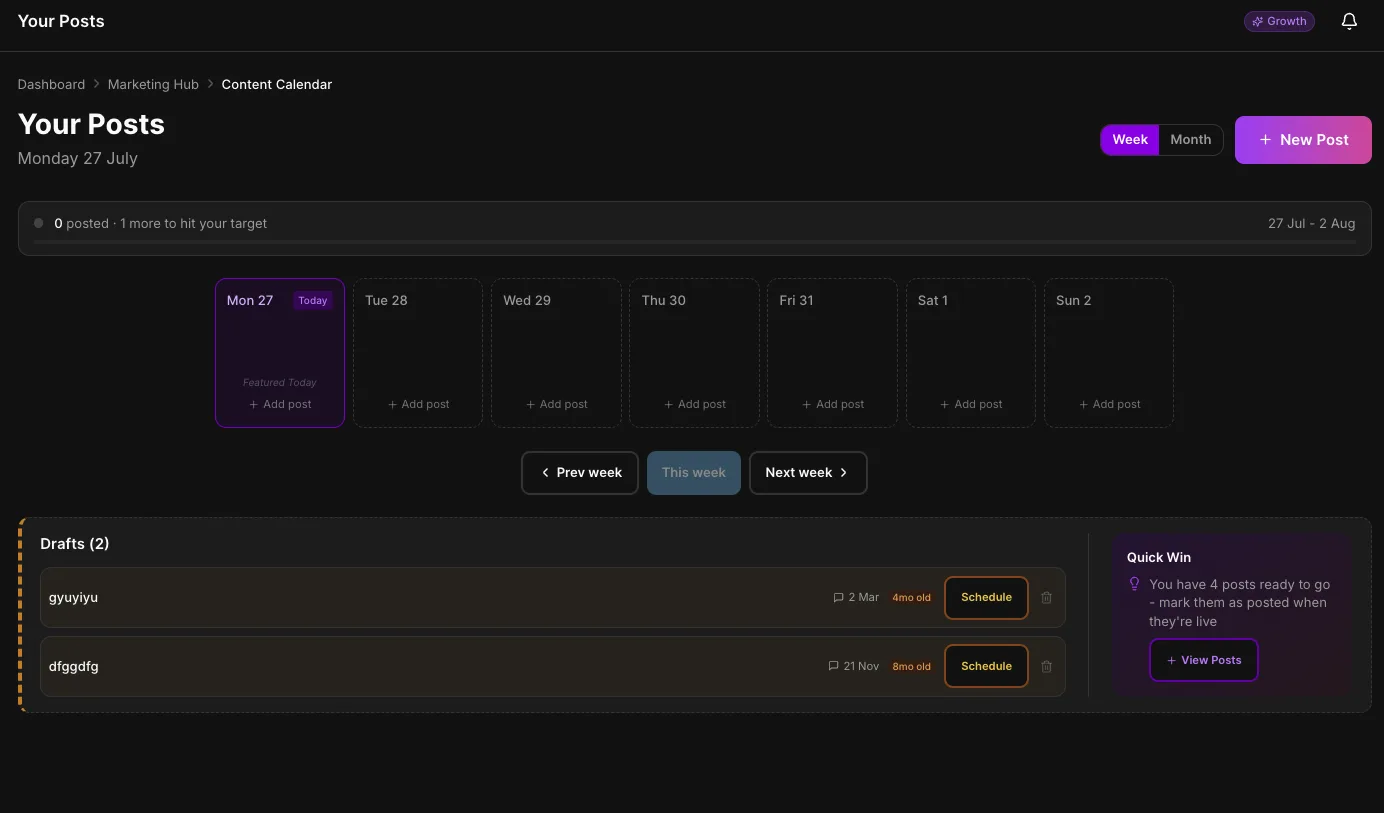
Task: Go to Dashboard breadcrumb
Action: pos(51,84)
